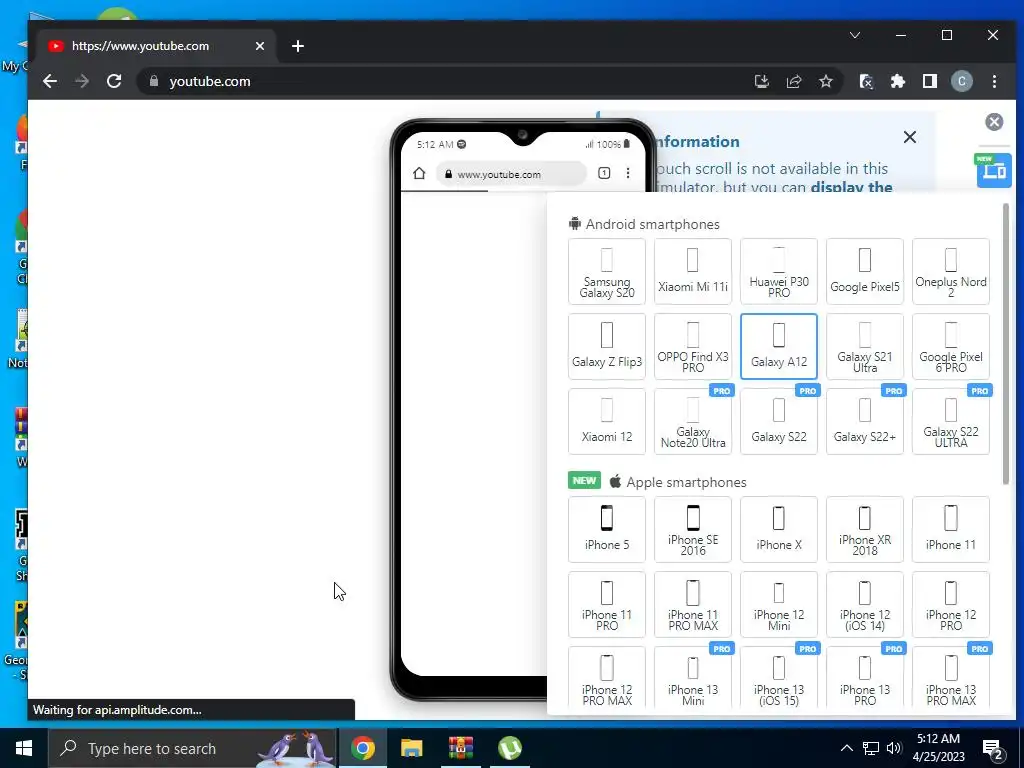The image size is (1024, 768).
Task: Select the iPhone 11 PRO MAX device
Action: coord(693,604)
